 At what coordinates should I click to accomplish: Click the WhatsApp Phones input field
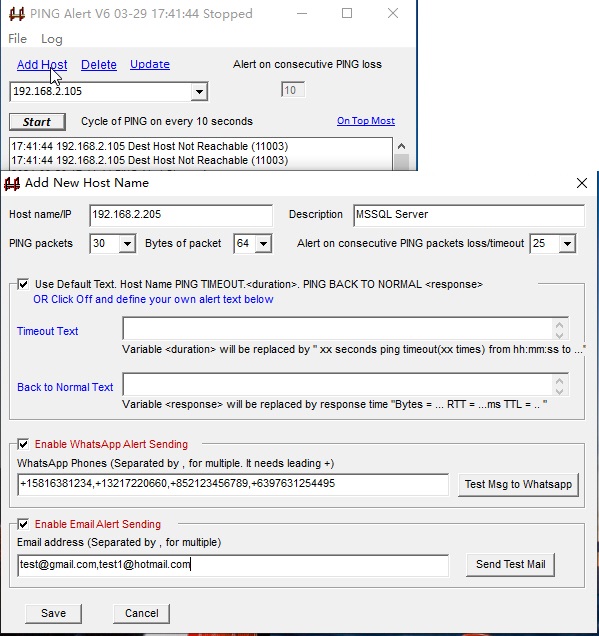pos(233,484)
